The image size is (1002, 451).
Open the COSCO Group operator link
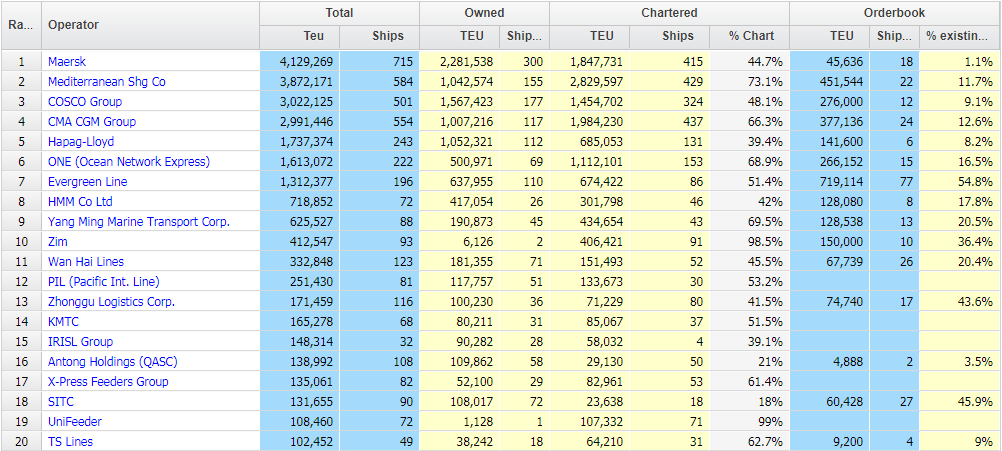(85, 102)
